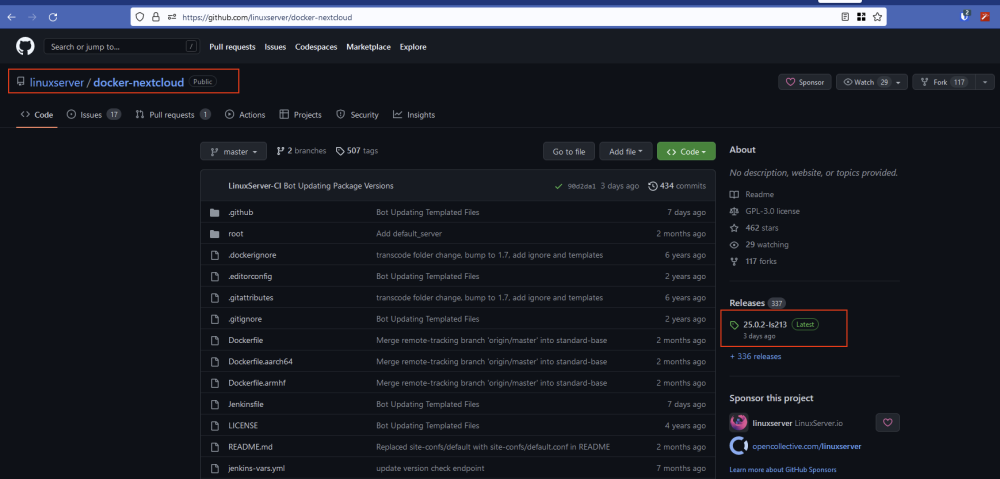Click the Go to file button

569,152
